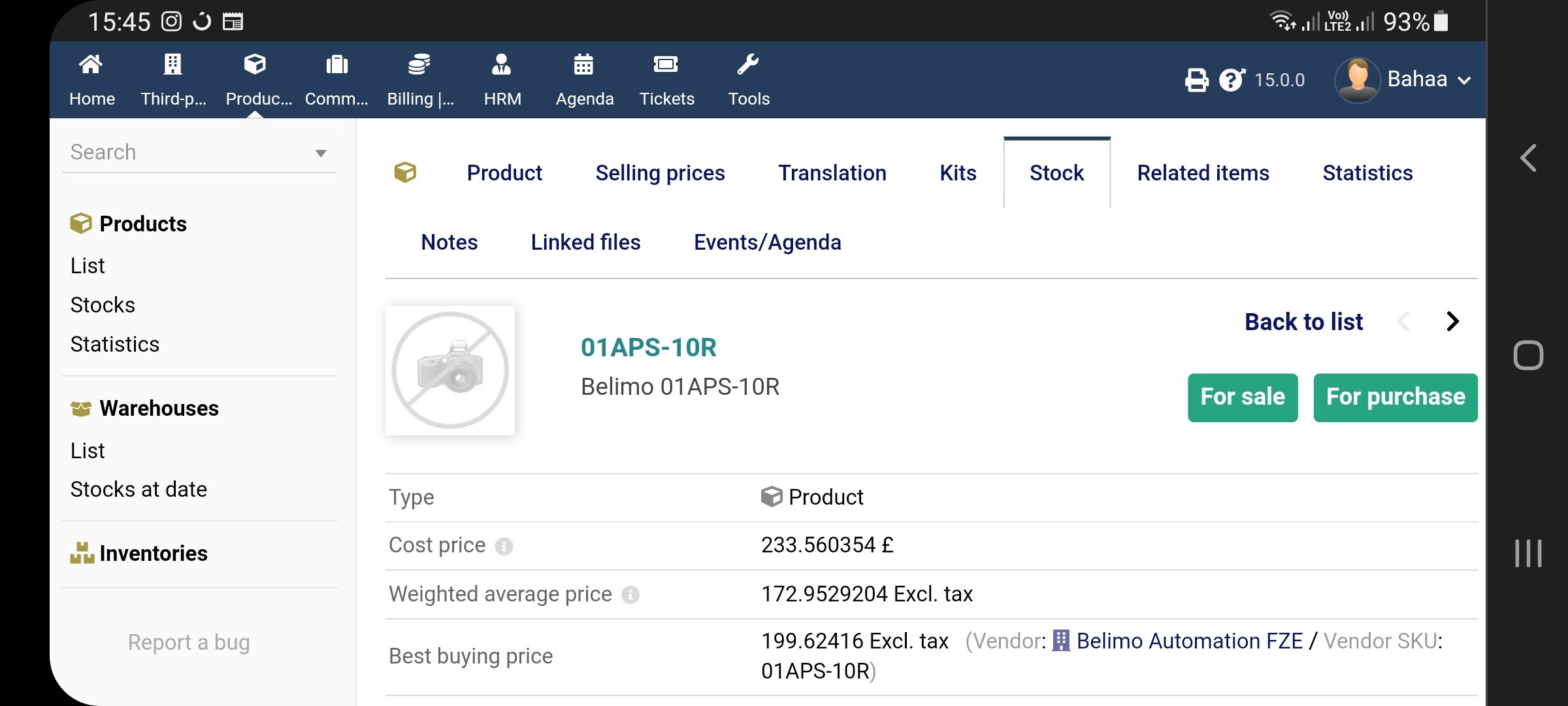Open the Events/Agenda tab
Viewport: 1568px width, 706px height.
tap(768, 242)
